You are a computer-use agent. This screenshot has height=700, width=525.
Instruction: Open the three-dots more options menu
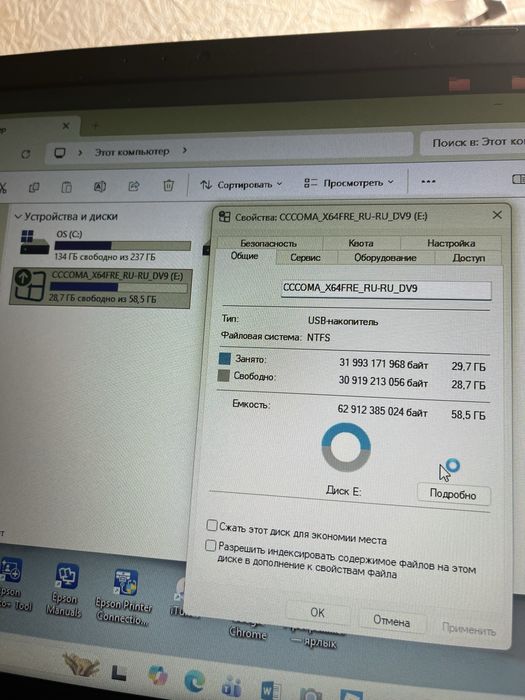pyautogui.click(x=428, y=182)
